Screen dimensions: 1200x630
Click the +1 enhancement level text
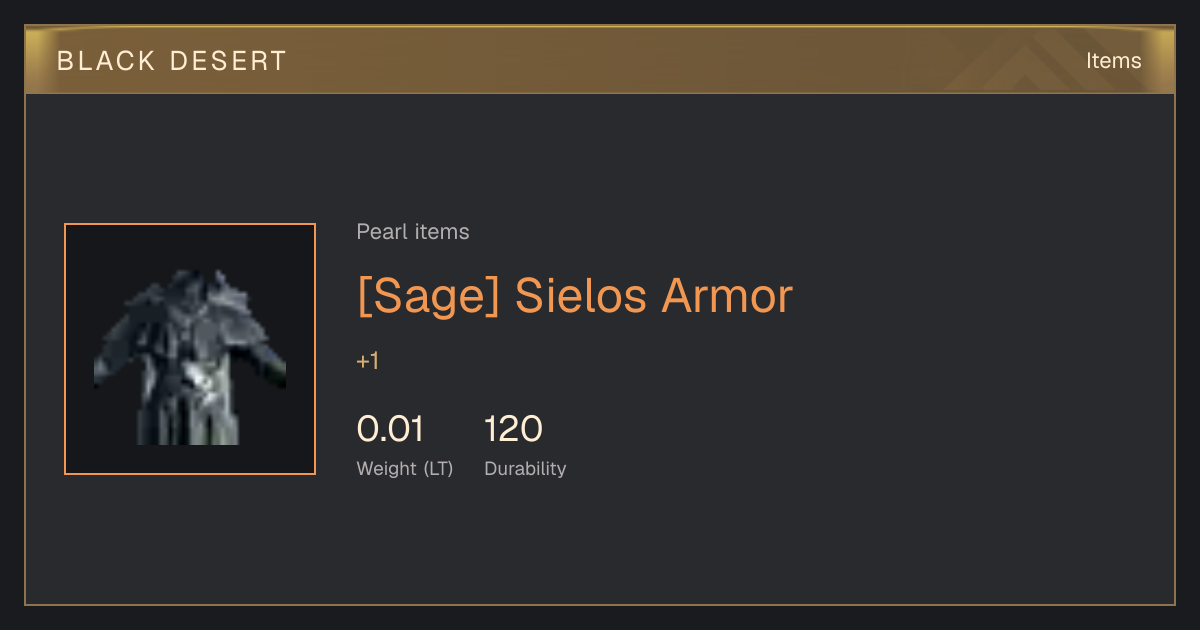(368, 362)
